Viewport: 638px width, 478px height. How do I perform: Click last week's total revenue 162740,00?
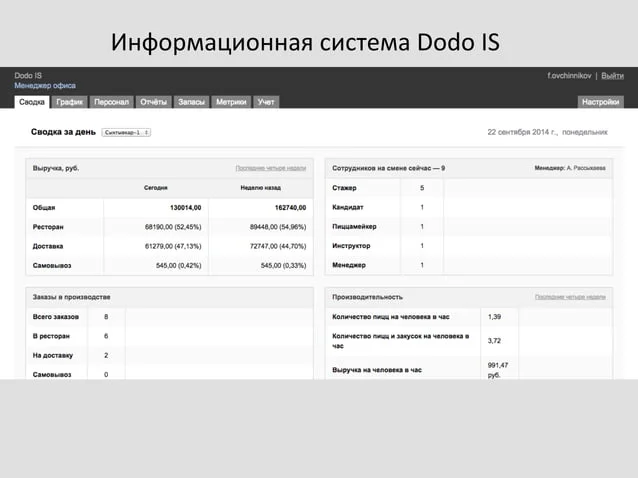291,207
